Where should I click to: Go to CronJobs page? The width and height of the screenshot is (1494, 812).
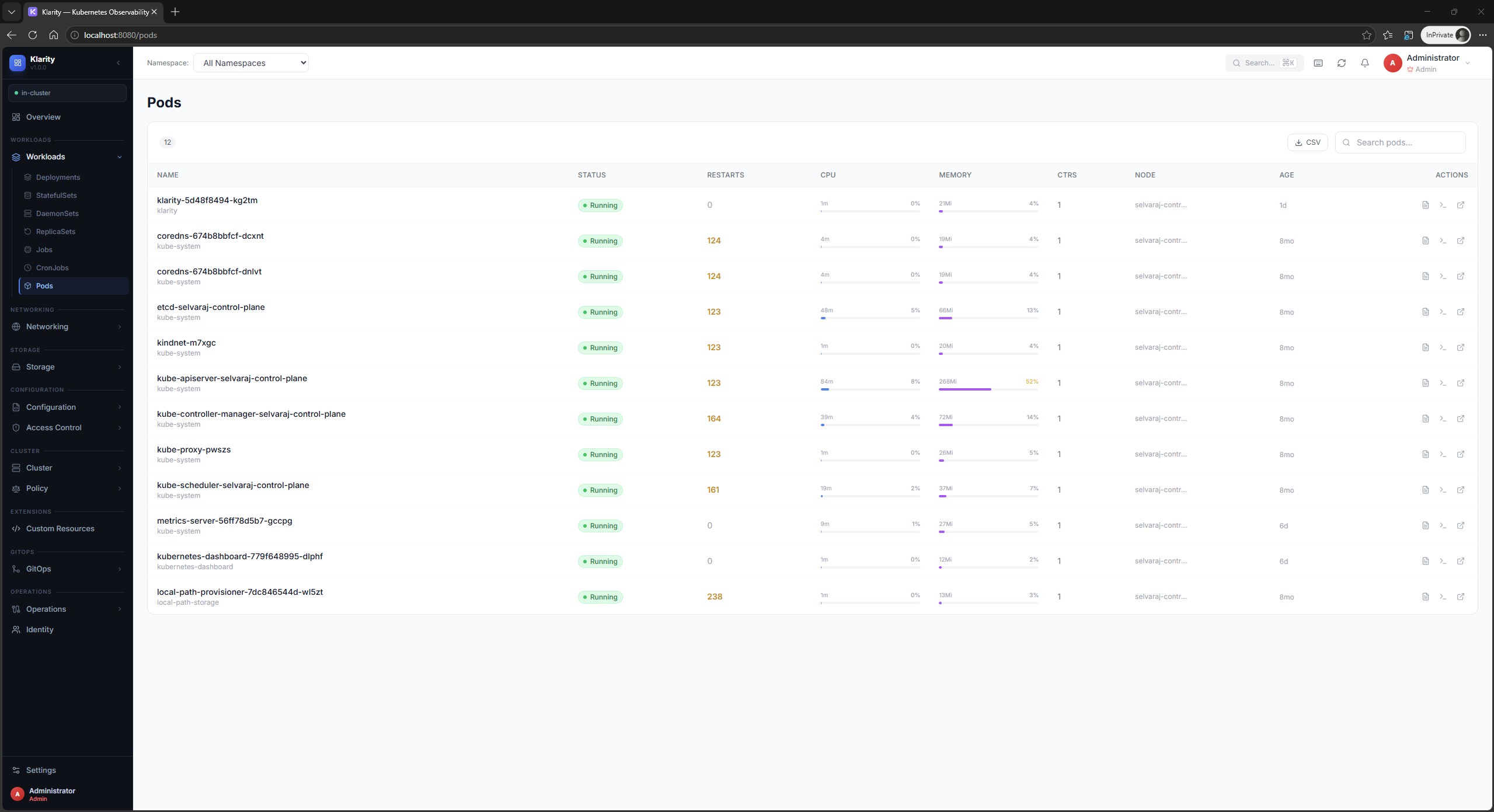(x=74, y=268)
